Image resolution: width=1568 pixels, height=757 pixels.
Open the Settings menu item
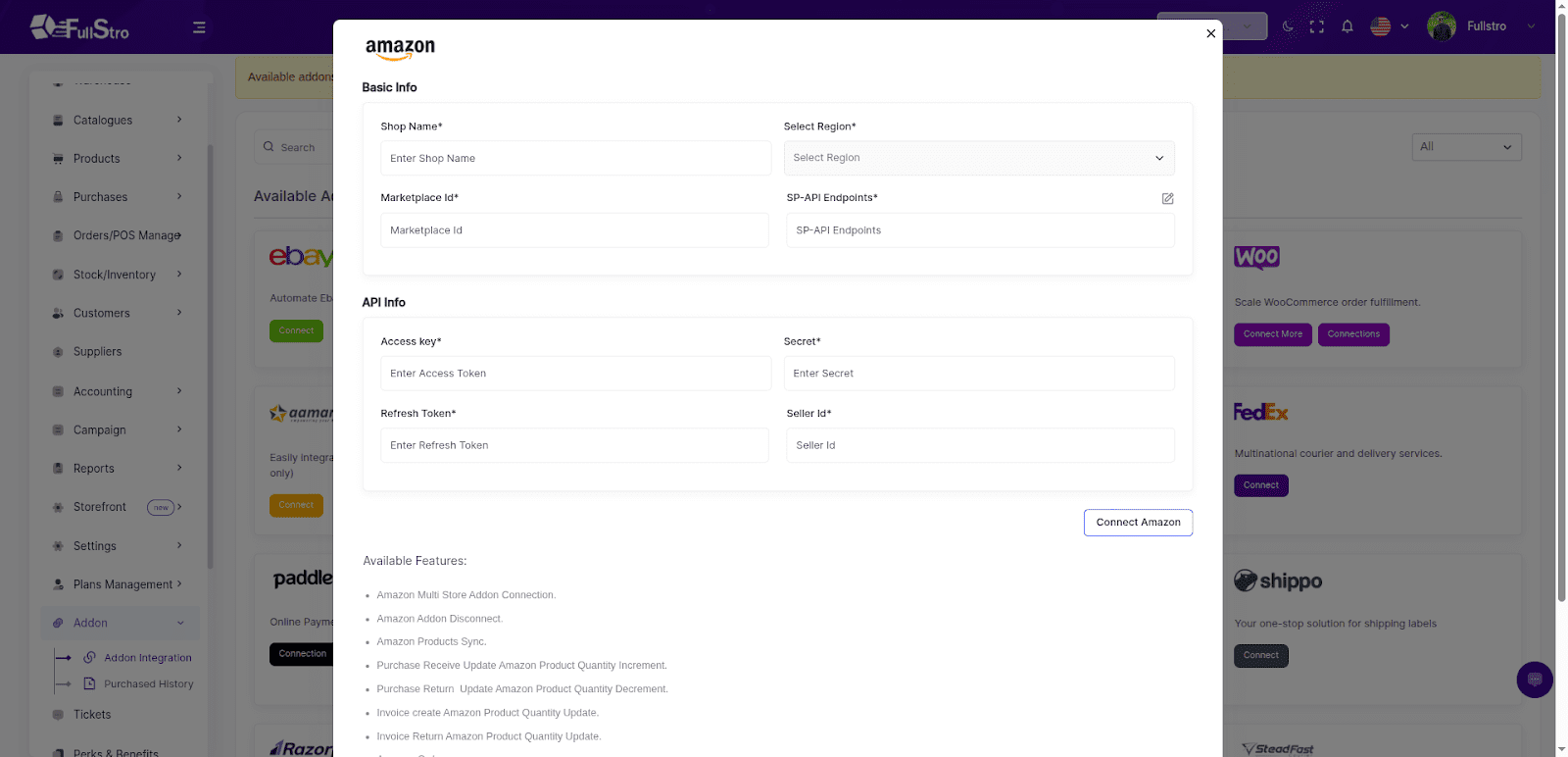(x=95, y=546)
